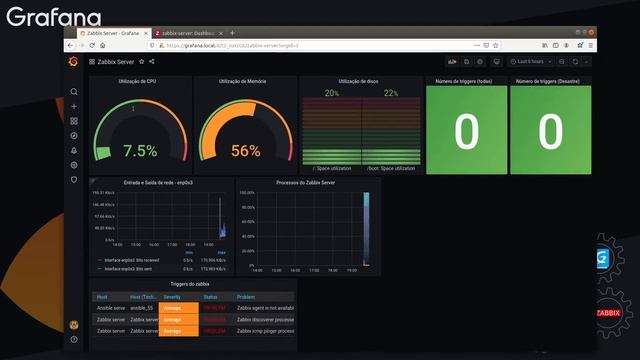The image size is (640, 360).
Task: Click the browser Back arrow
Action: coord(71,45)
